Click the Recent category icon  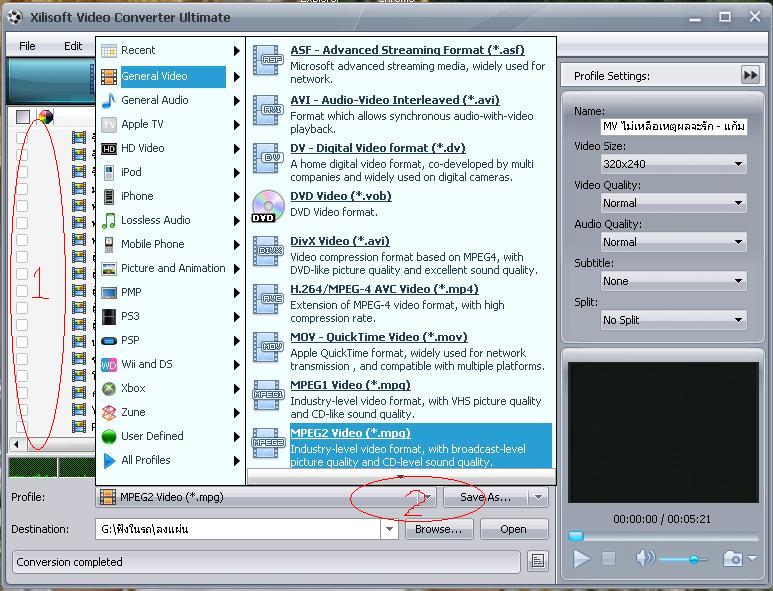point(108,51)
